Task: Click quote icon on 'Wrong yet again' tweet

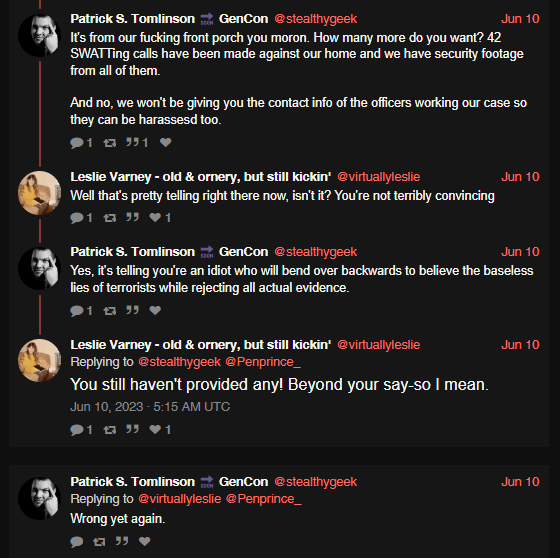Action: pos(122,541)
